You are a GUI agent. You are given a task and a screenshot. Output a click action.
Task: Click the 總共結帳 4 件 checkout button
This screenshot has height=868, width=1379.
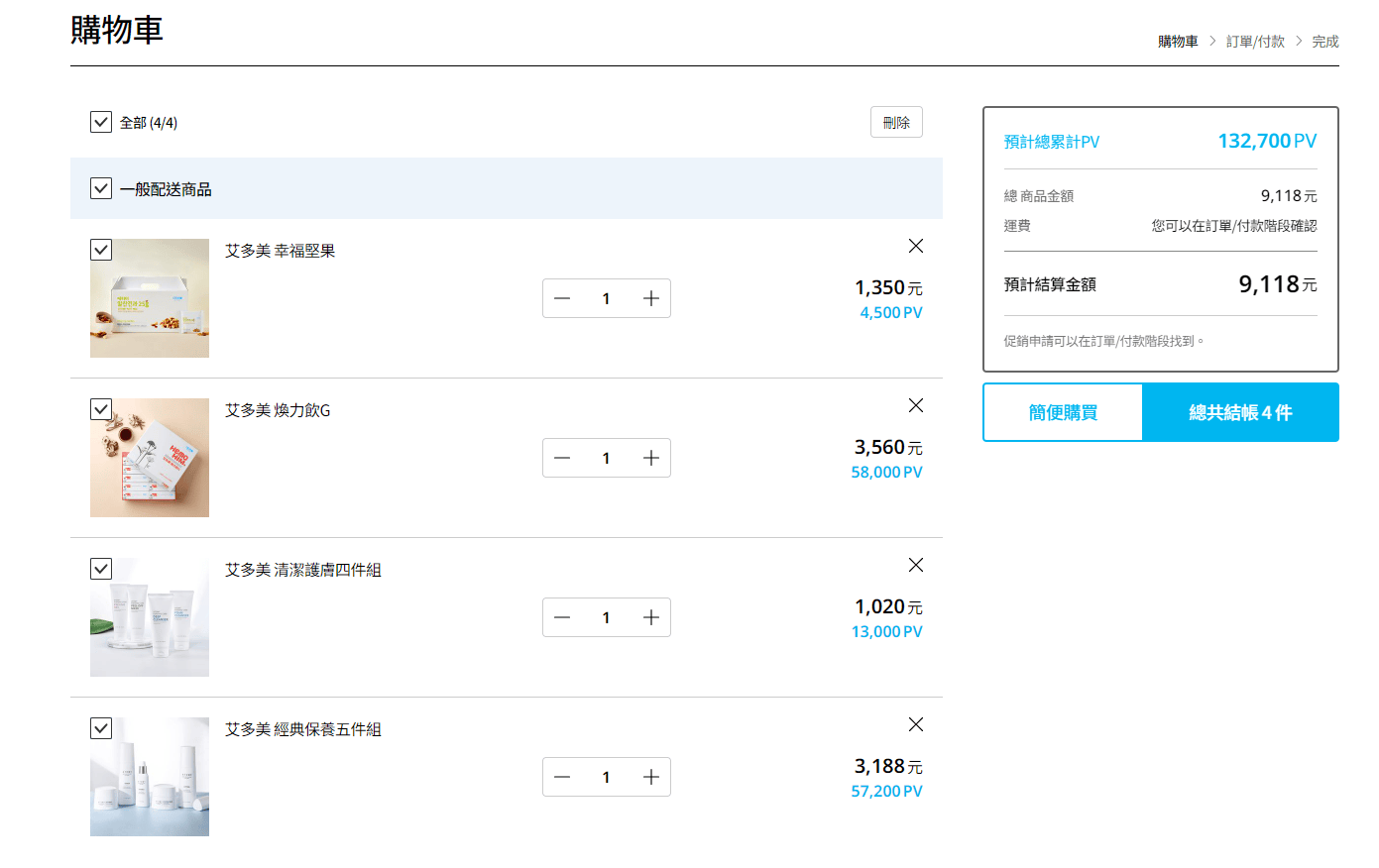[1240, 412]
